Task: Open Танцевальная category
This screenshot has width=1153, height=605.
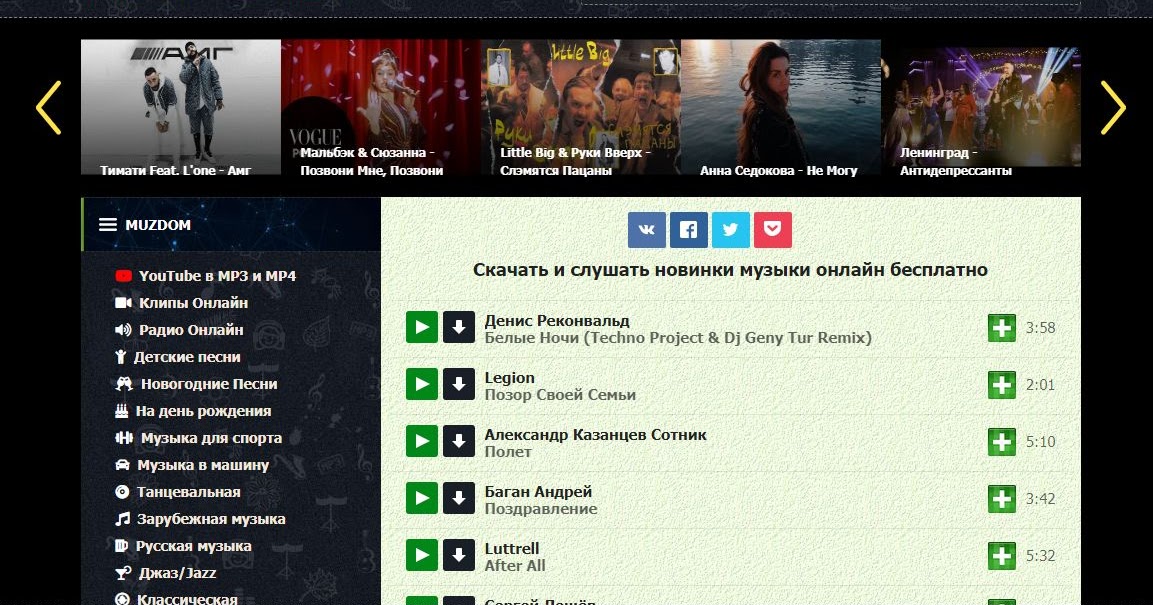Action: click(178, 492)
